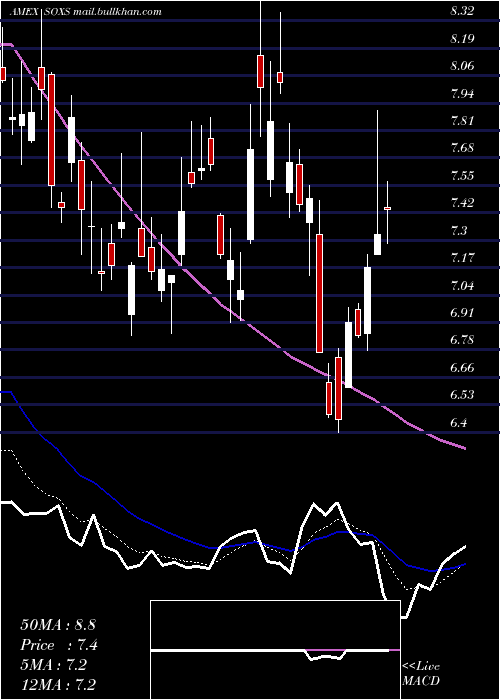
Task: Click the 7.55 price axis label
Action: tap(462, 176)
